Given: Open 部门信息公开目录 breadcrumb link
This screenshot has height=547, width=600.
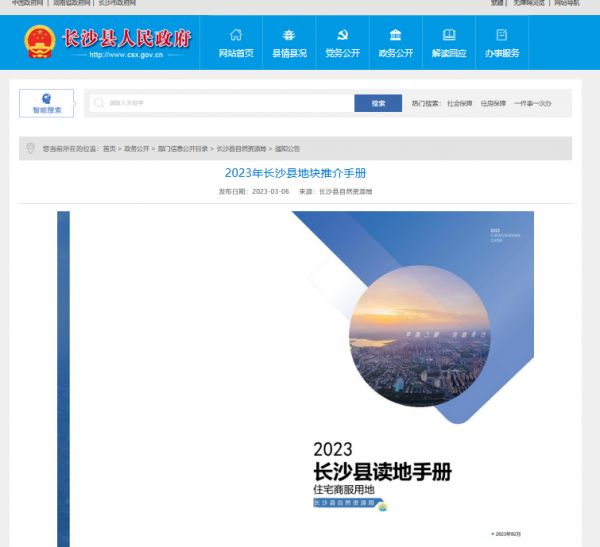Looking at the screenshot, I should pyautogui.click(x=182, y=148).
